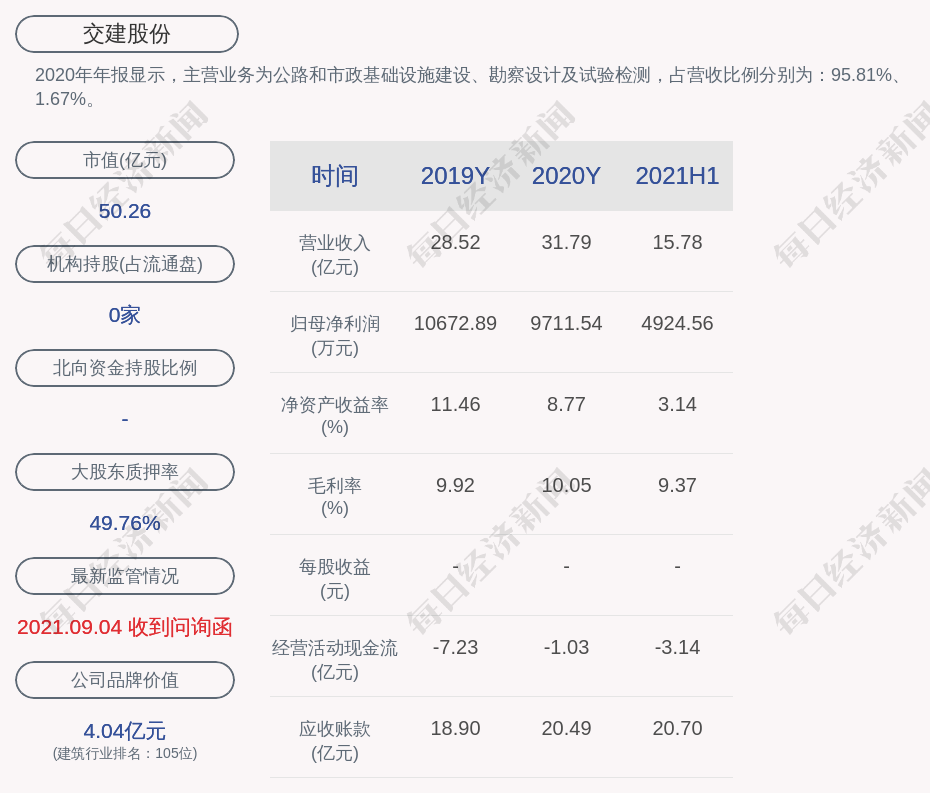930x793 pixels.
Task: Click the brand value 4.04亿元
Action: 125,731
